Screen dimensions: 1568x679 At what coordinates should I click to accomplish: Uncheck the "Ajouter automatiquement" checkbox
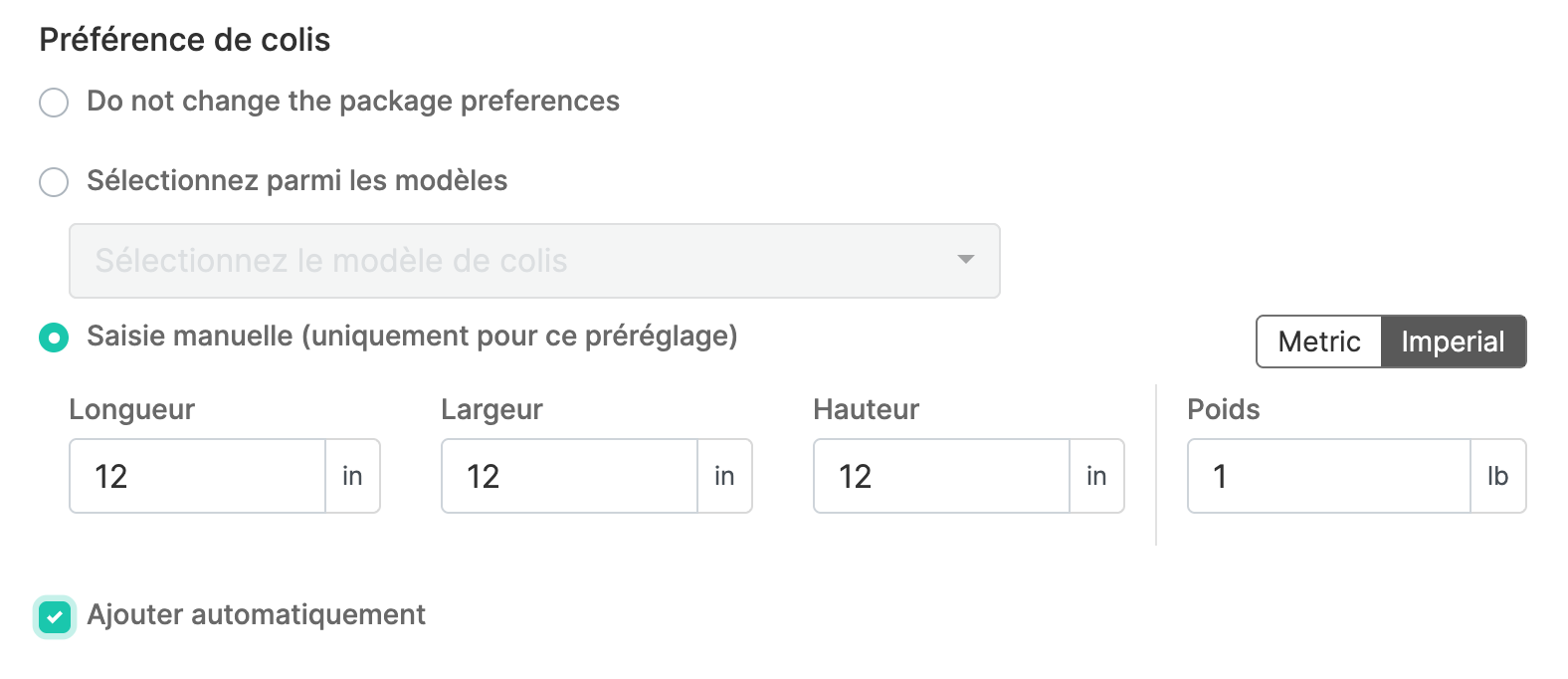click(55, 617)
